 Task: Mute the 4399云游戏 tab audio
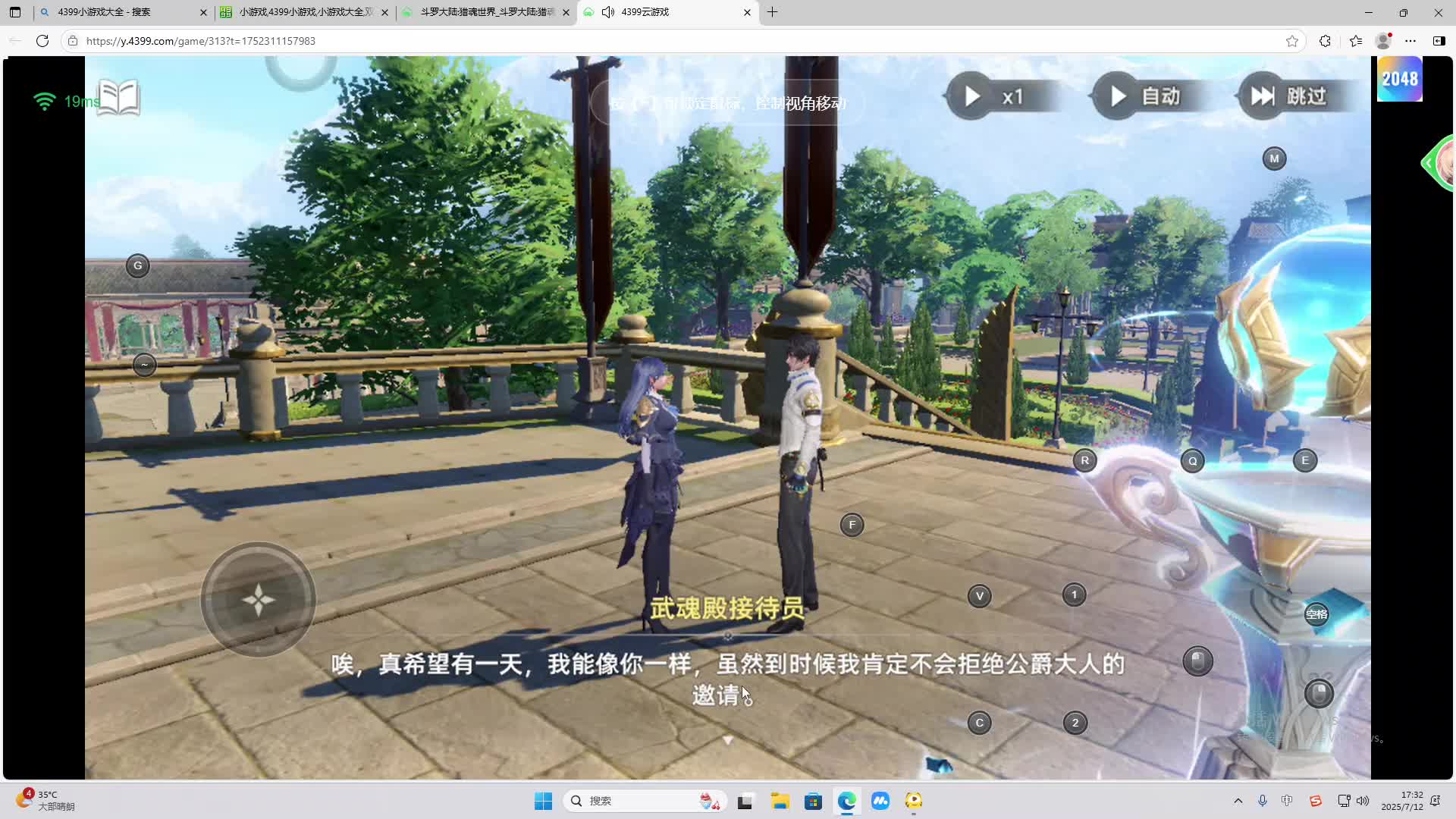(x=608, y=12)
